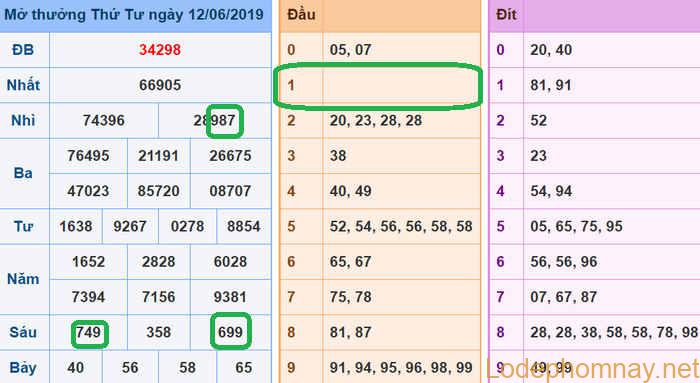Select the Ba prize number 85720
This screenshot has height=383, width=700.
tap(158, 191)
